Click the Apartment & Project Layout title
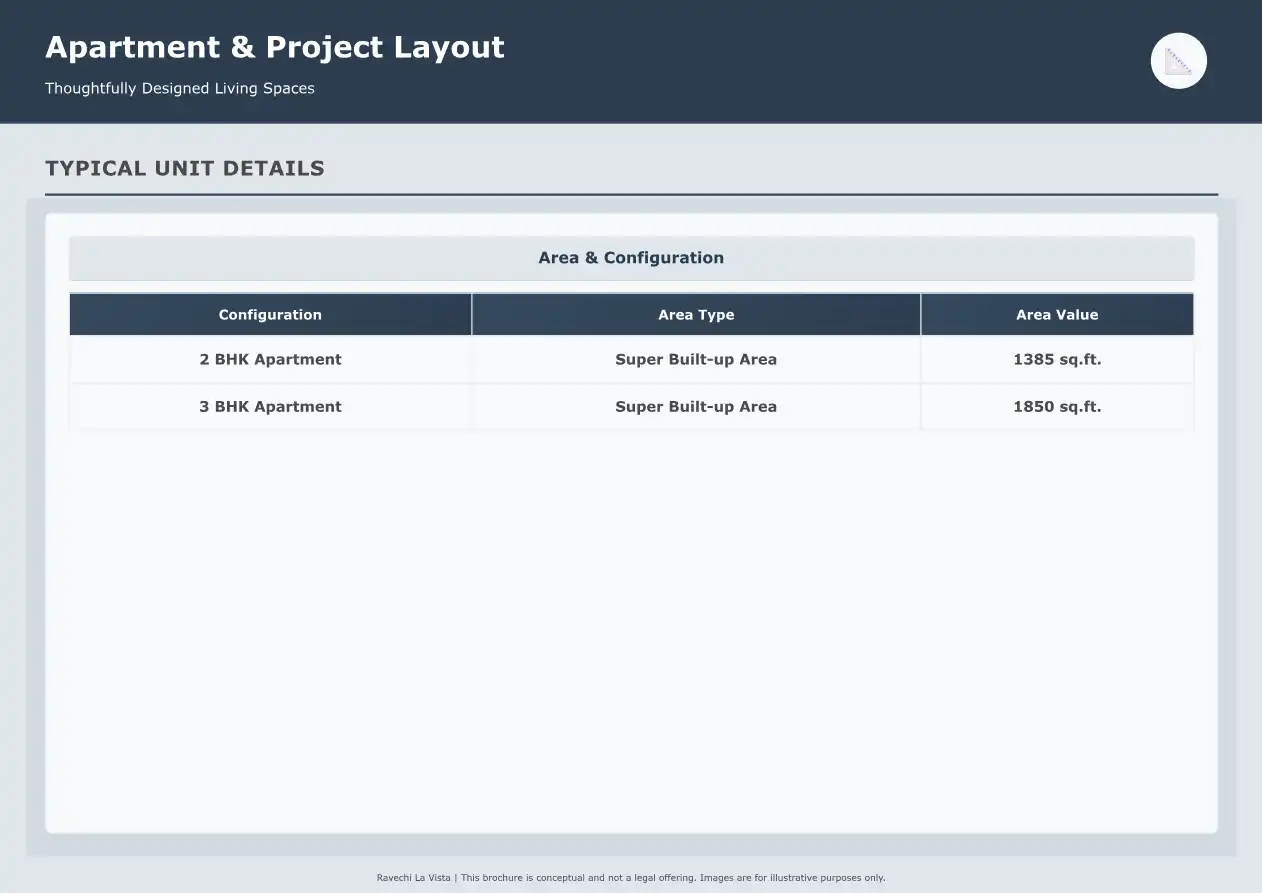The image size is (1262, 893). (x=275, y=47)
